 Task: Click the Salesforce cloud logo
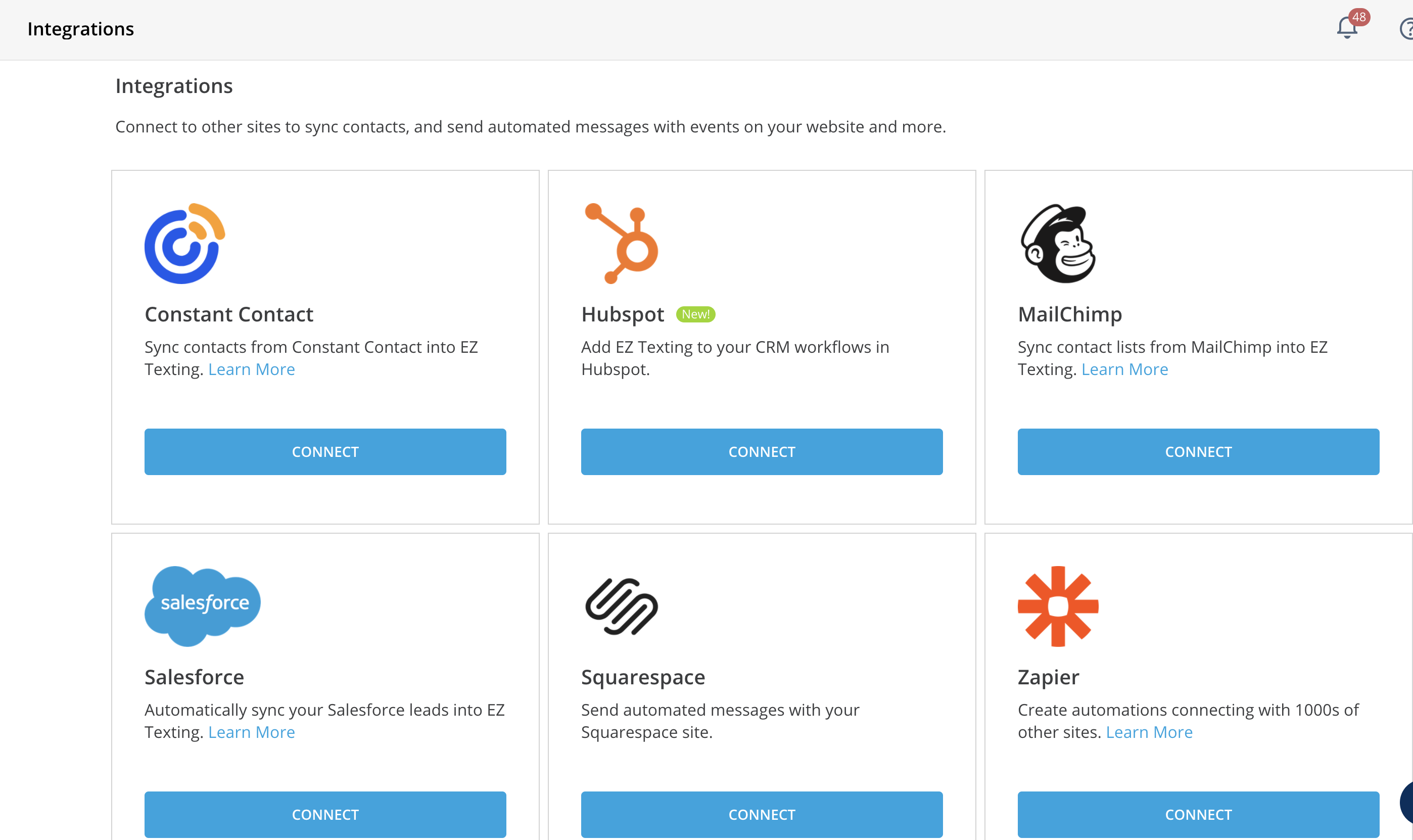pyautogui.click(x=202, y=605)
